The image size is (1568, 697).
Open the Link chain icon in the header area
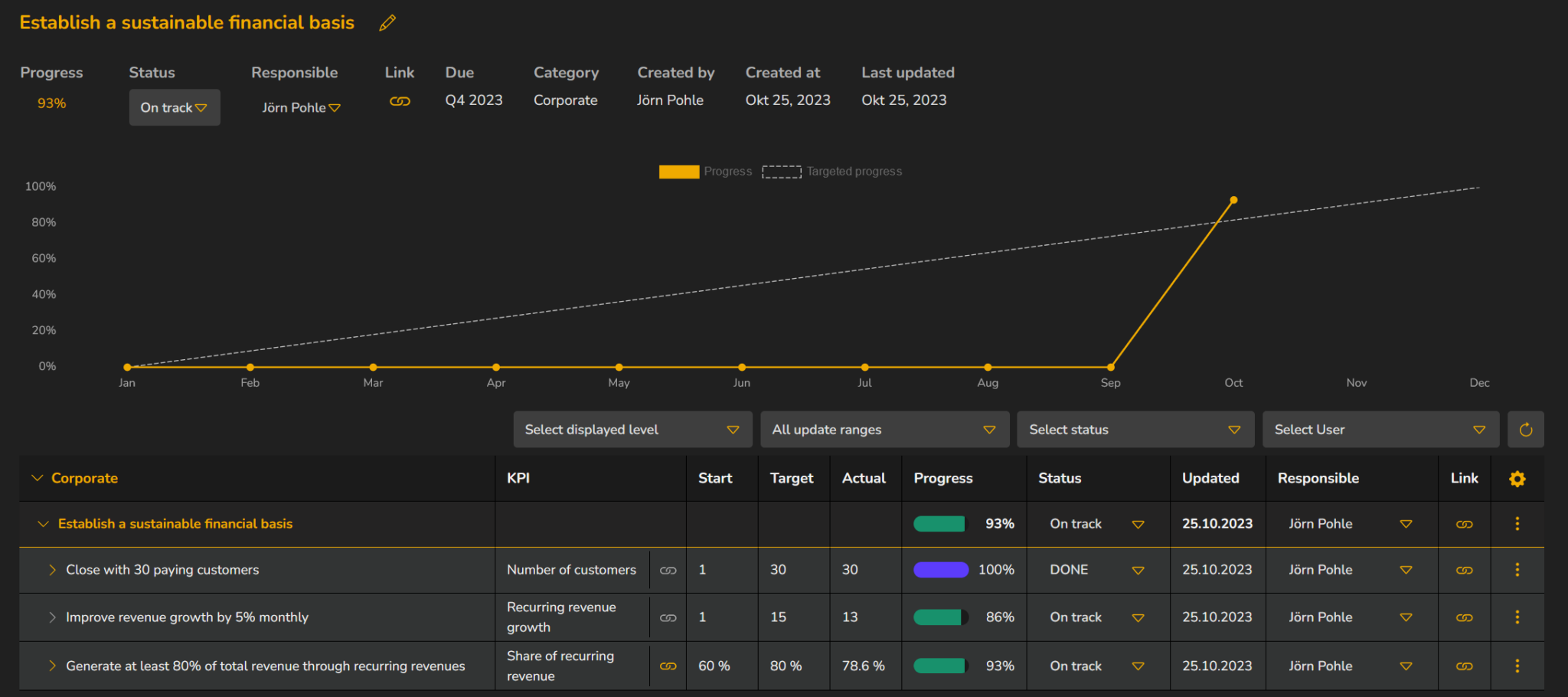point(400,100)
